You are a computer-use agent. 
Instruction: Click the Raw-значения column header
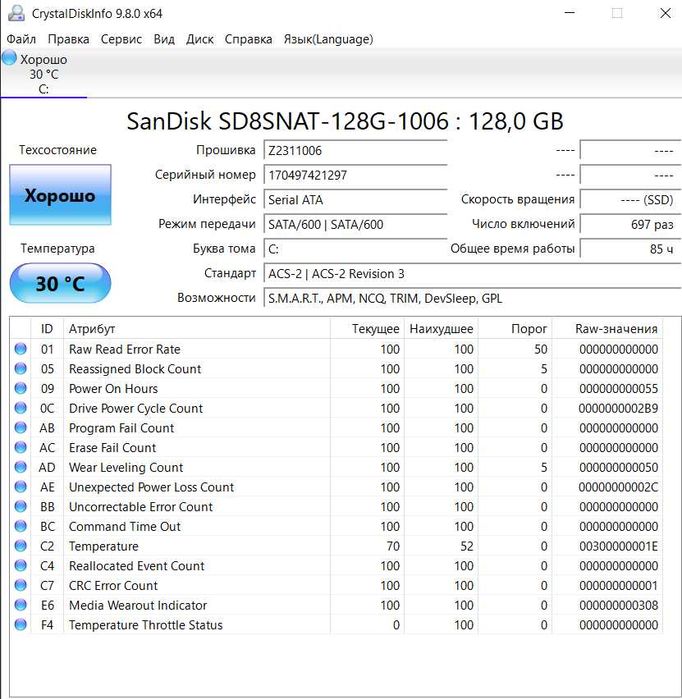[607, 329]
